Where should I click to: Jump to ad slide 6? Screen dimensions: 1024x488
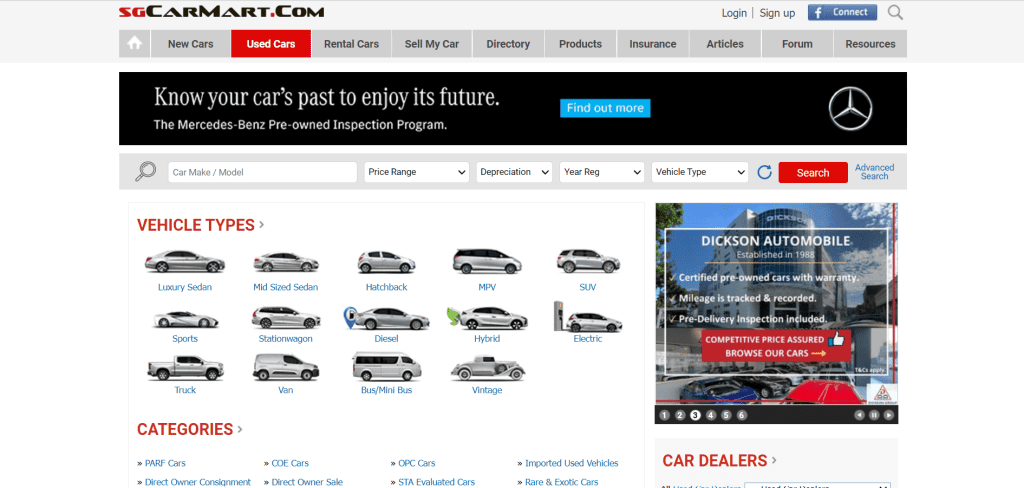(742, 415)
